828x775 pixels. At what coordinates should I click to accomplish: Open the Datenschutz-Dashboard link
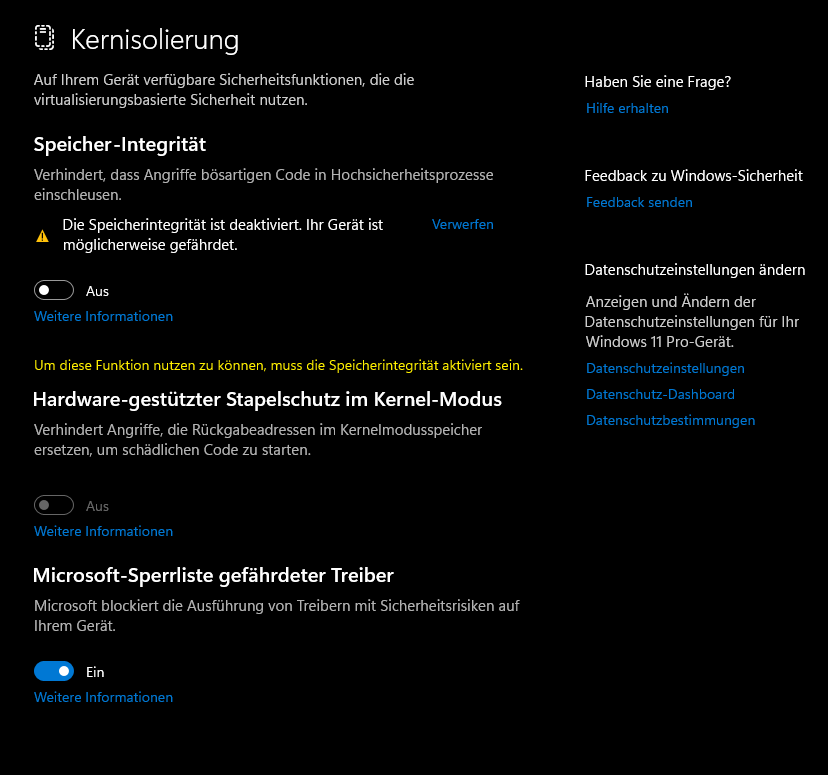[x=660, y=394]
